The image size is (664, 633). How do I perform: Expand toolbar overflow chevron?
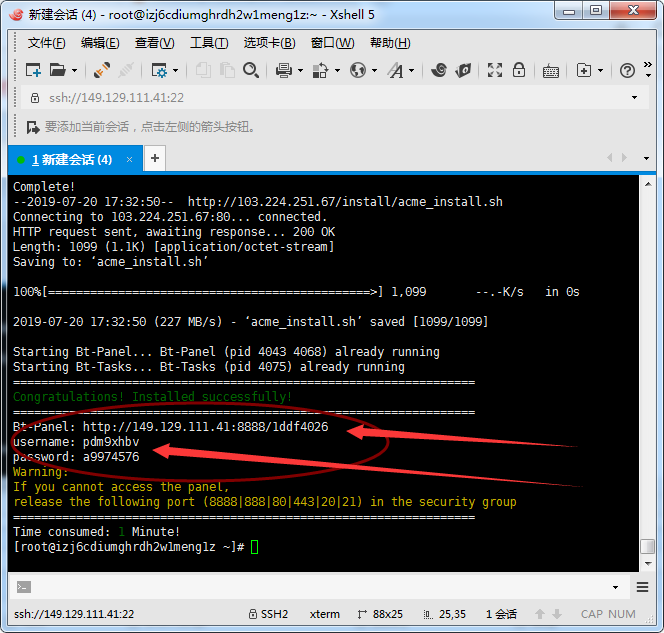pyautogui.click(x=647, y=65)
